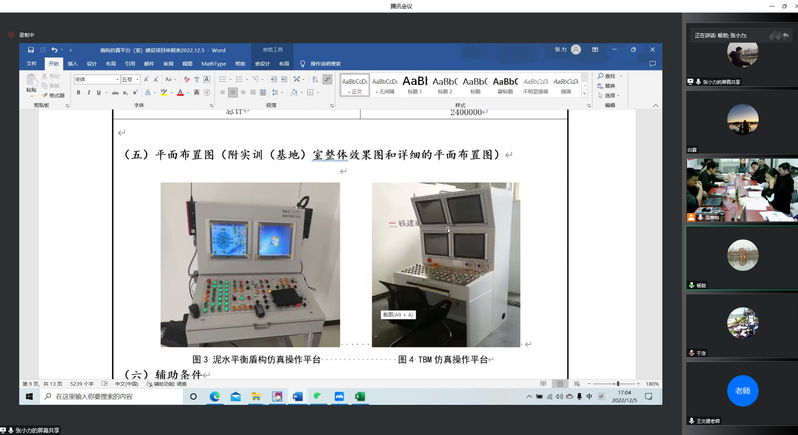798x435 pixels.
Task: Open Microsoft Edge from the taskbar
Action: tap(215, 397)
